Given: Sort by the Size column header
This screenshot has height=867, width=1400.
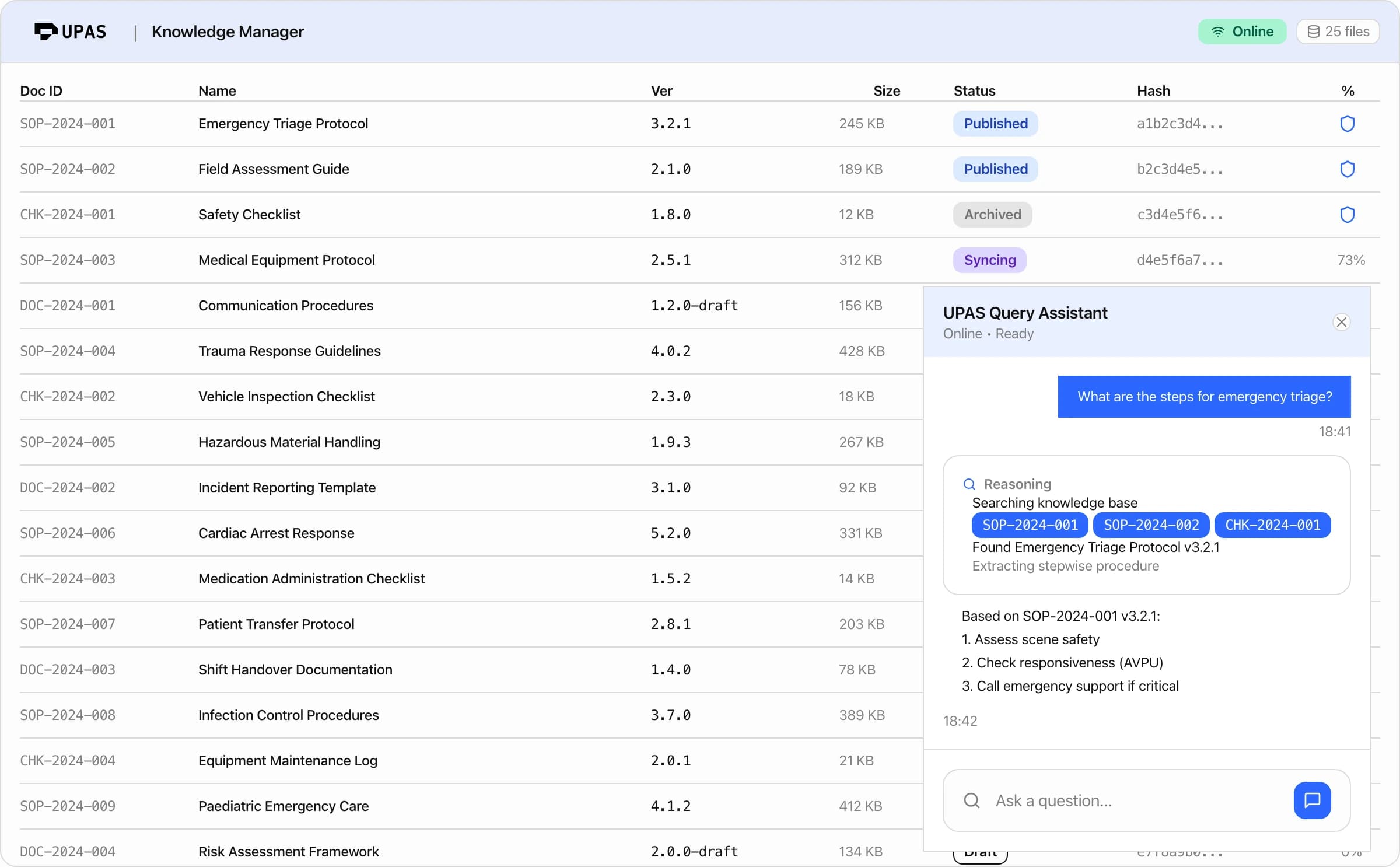Looking at the screenshot, I should click(x=886, y=91).
